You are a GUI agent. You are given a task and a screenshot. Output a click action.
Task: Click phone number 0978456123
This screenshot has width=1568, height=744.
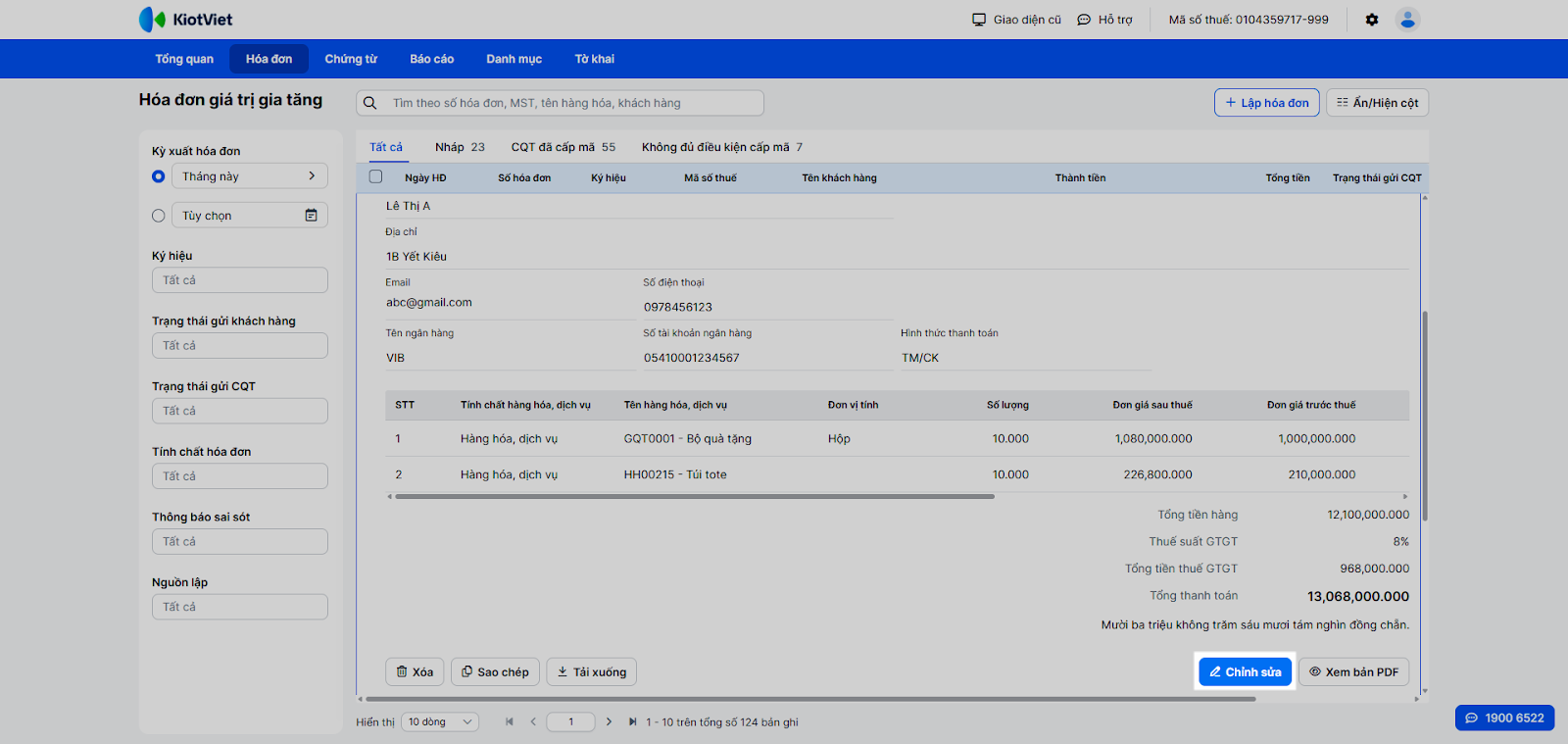click(678, 308)
